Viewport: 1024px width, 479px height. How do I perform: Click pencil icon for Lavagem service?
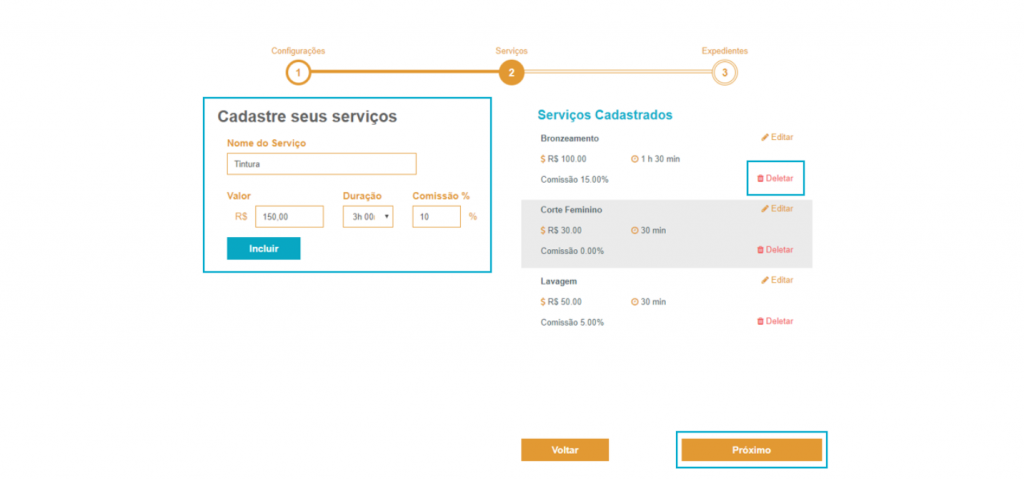(765, 281)
